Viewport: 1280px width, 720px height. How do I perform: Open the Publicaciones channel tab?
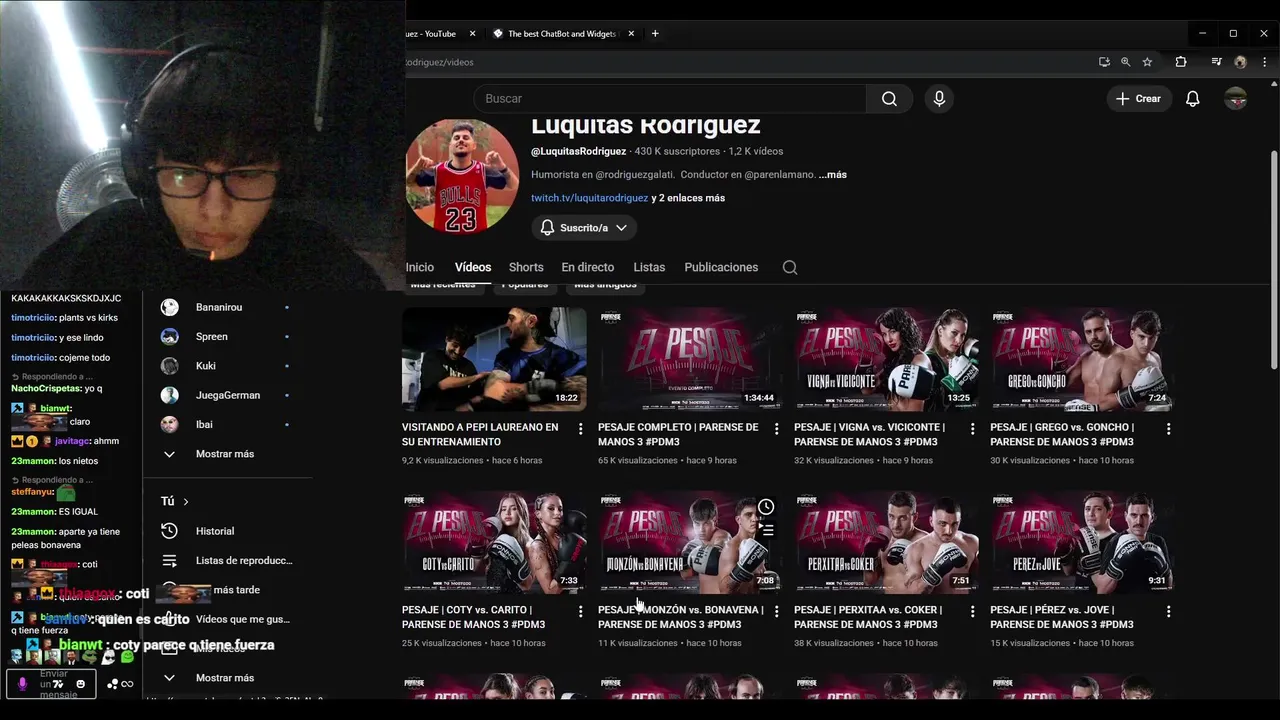(x=721, y=267)
